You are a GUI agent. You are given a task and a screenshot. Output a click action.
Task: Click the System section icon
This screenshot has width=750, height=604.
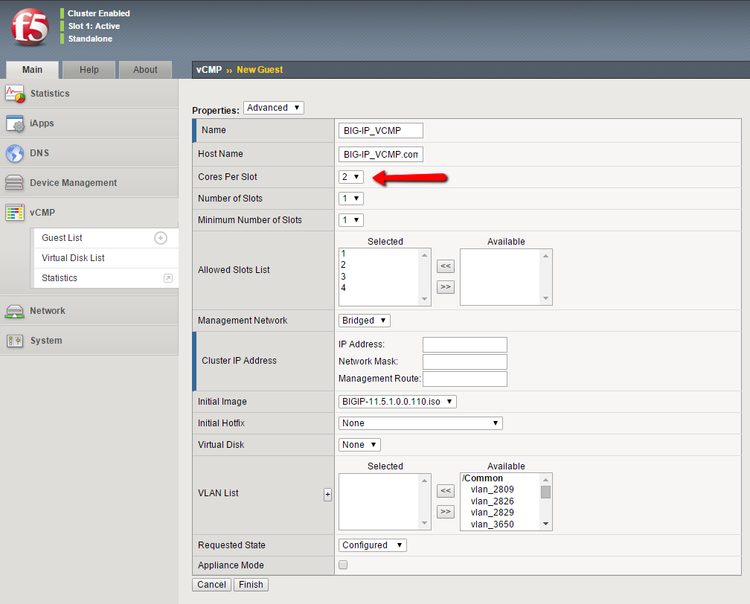(x=15, y=341)
